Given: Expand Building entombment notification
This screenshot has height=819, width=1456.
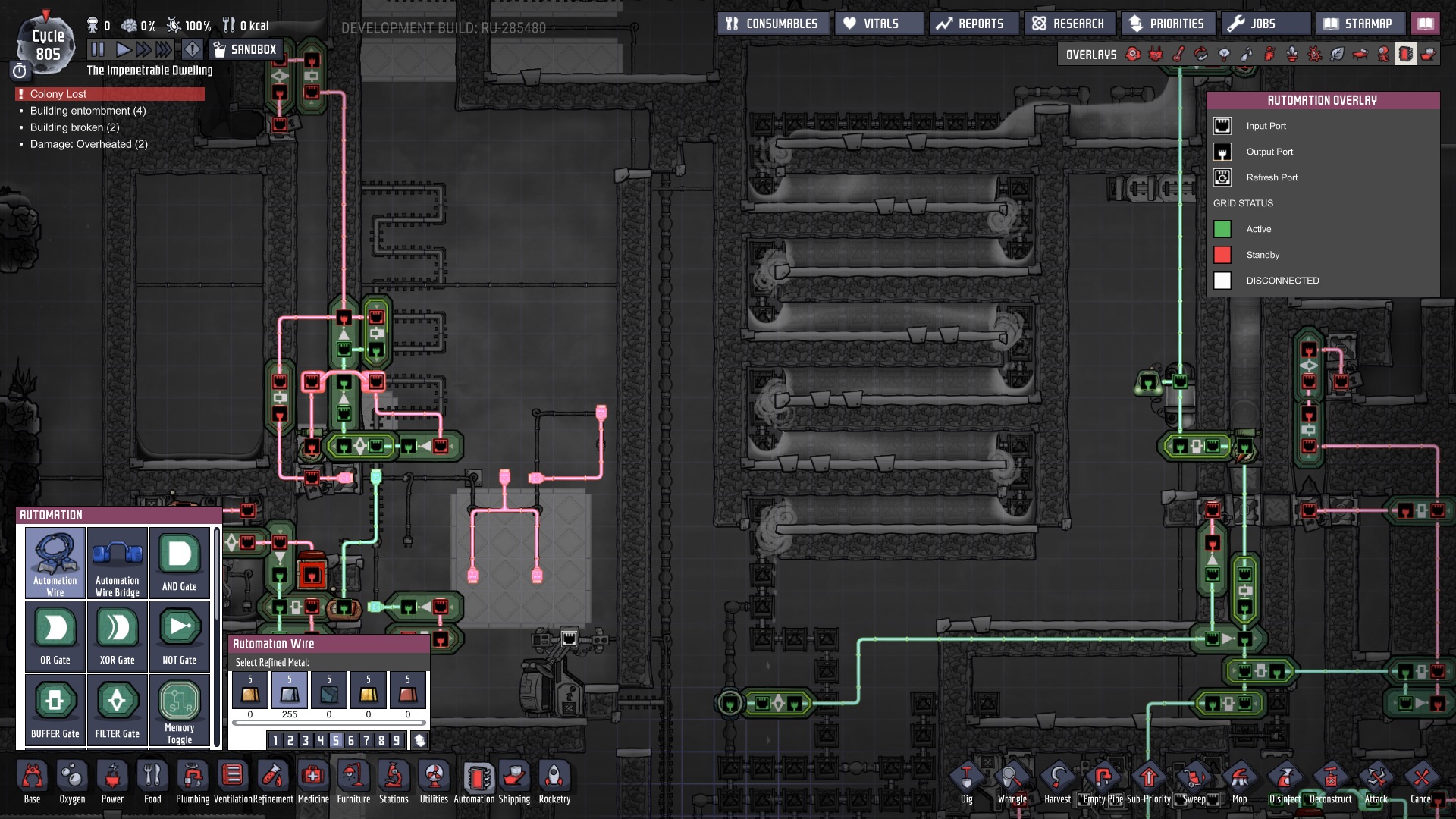Looking at the screenshot, I should point(88,111).
